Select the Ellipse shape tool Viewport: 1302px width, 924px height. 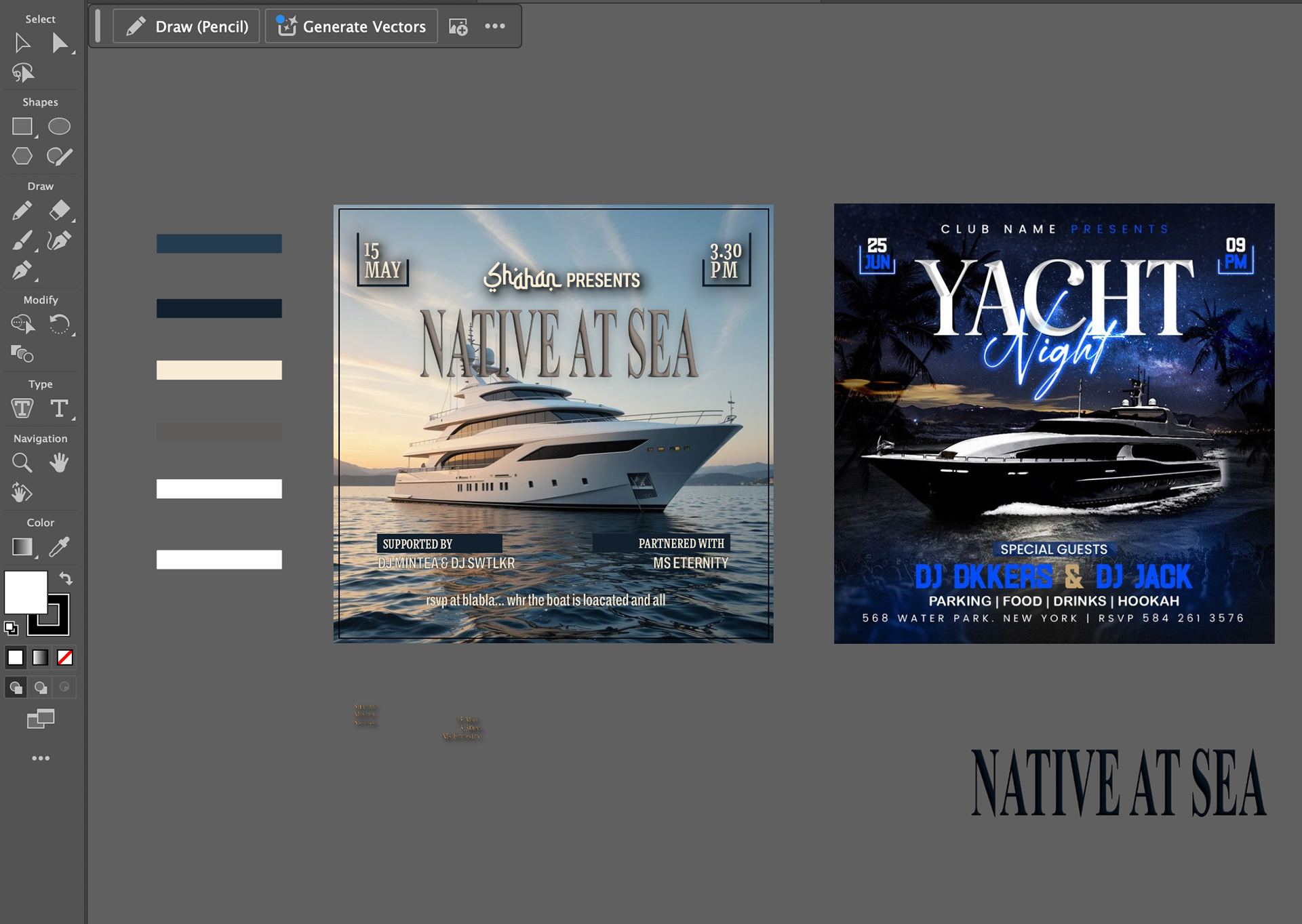[x=60, y=127]
